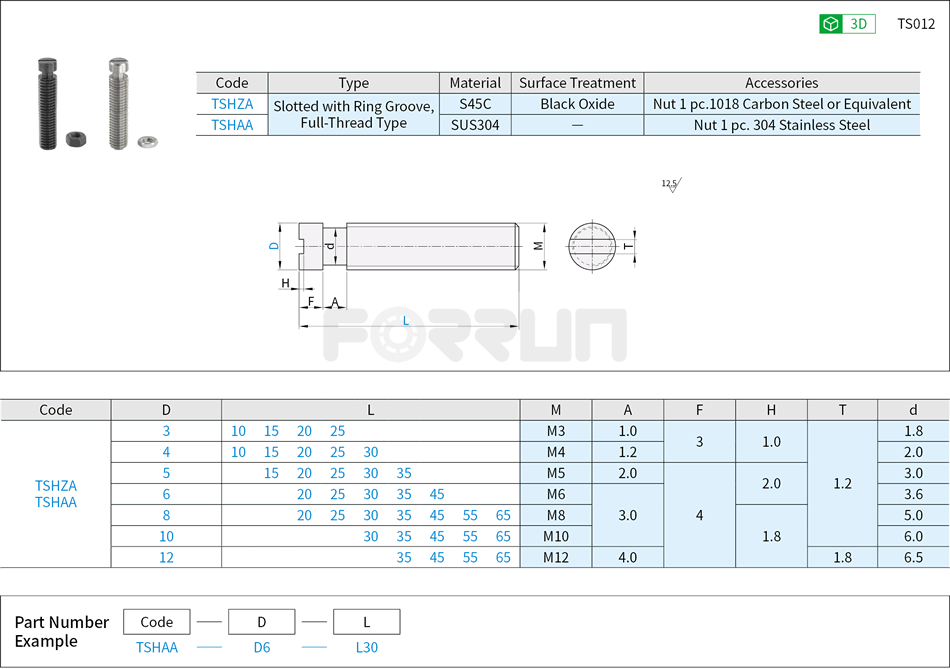Click the green cube icon beside 3D
Viewport: 950px width, 669px height.
(x=830, y=23)
